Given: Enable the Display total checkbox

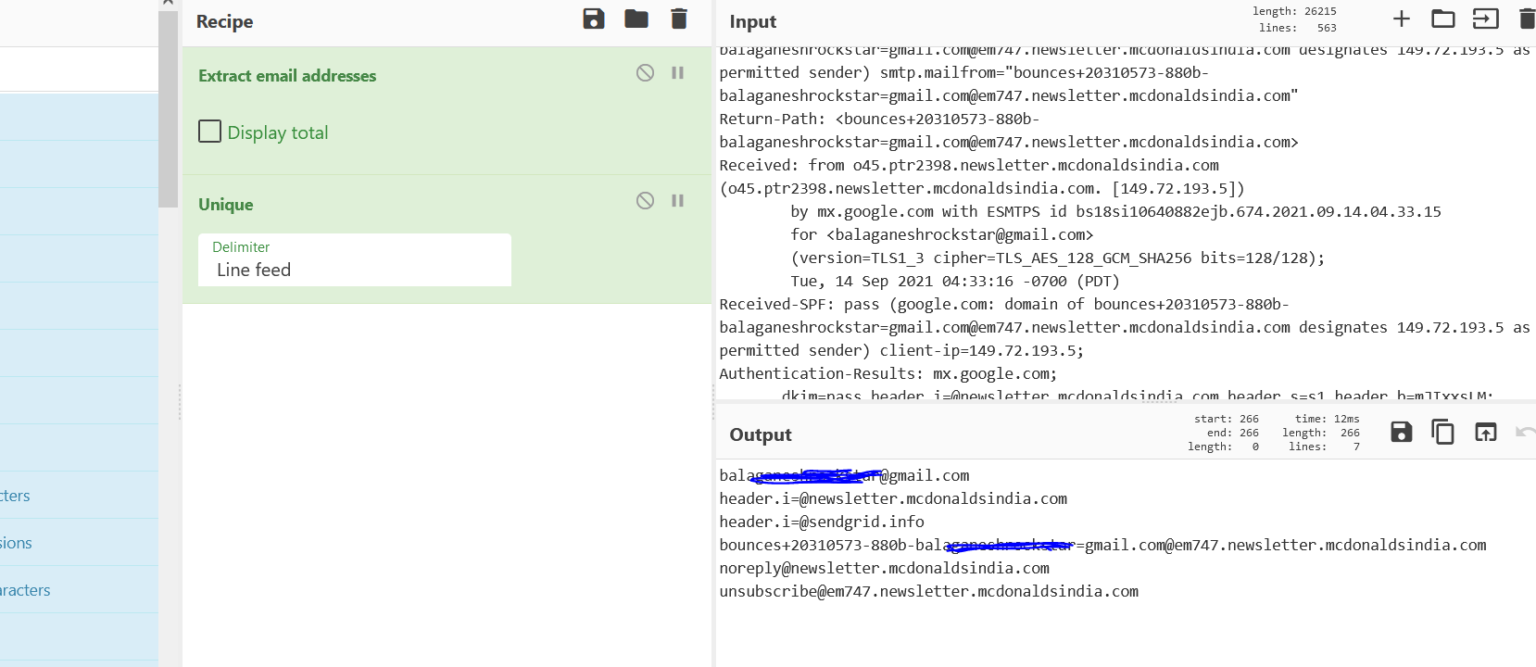Looking at the screenshot, I should [x=210, y=131].
